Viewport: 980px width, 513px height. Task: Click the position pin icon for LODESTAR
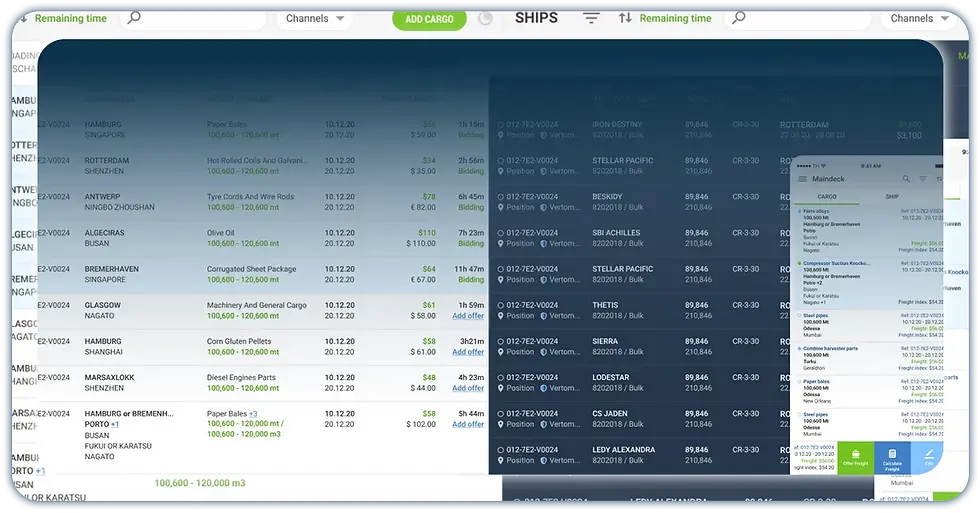pos(501,389)
